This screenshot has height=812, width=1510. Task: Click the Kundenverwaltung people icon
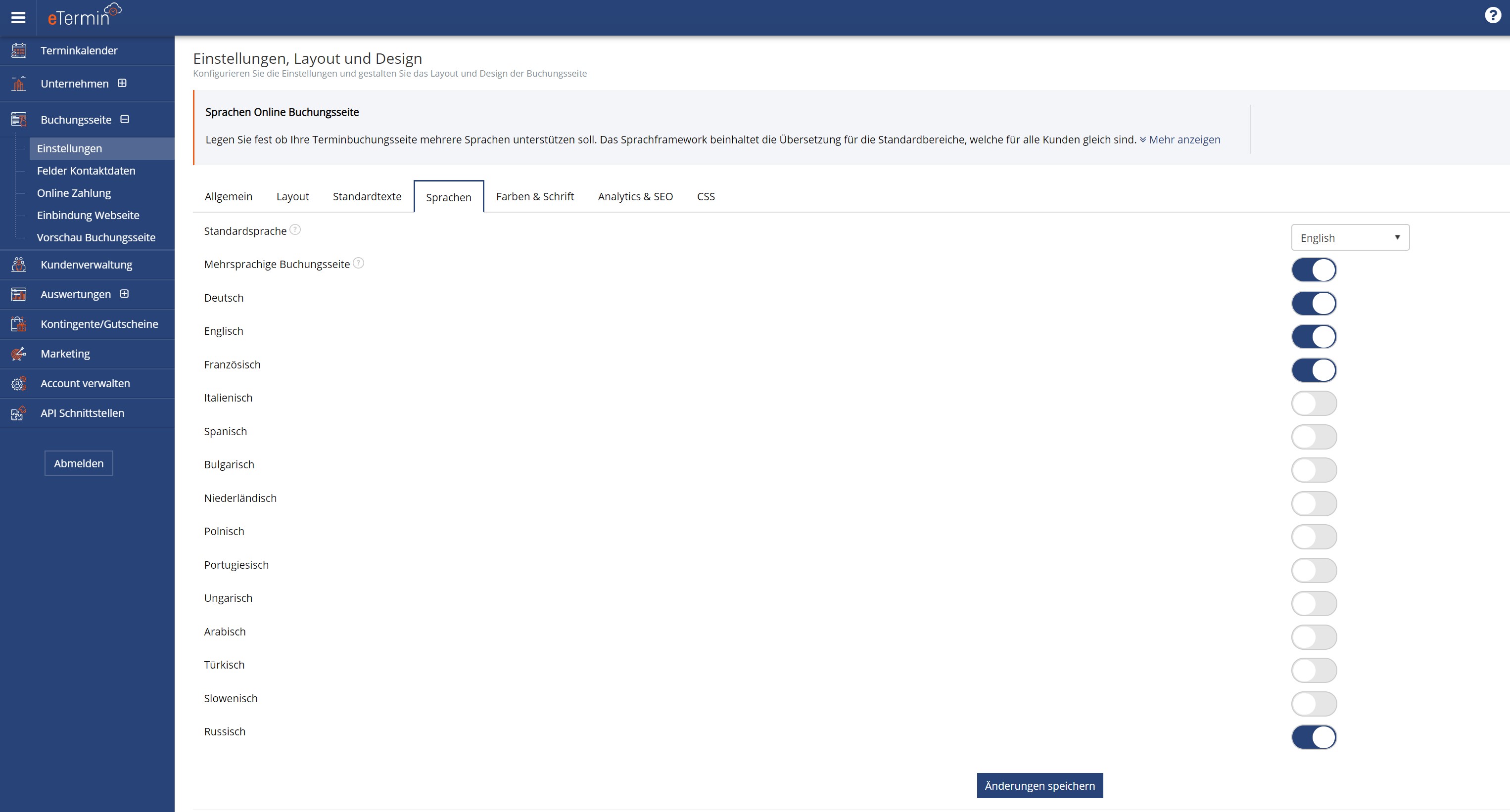pos(19,265)
